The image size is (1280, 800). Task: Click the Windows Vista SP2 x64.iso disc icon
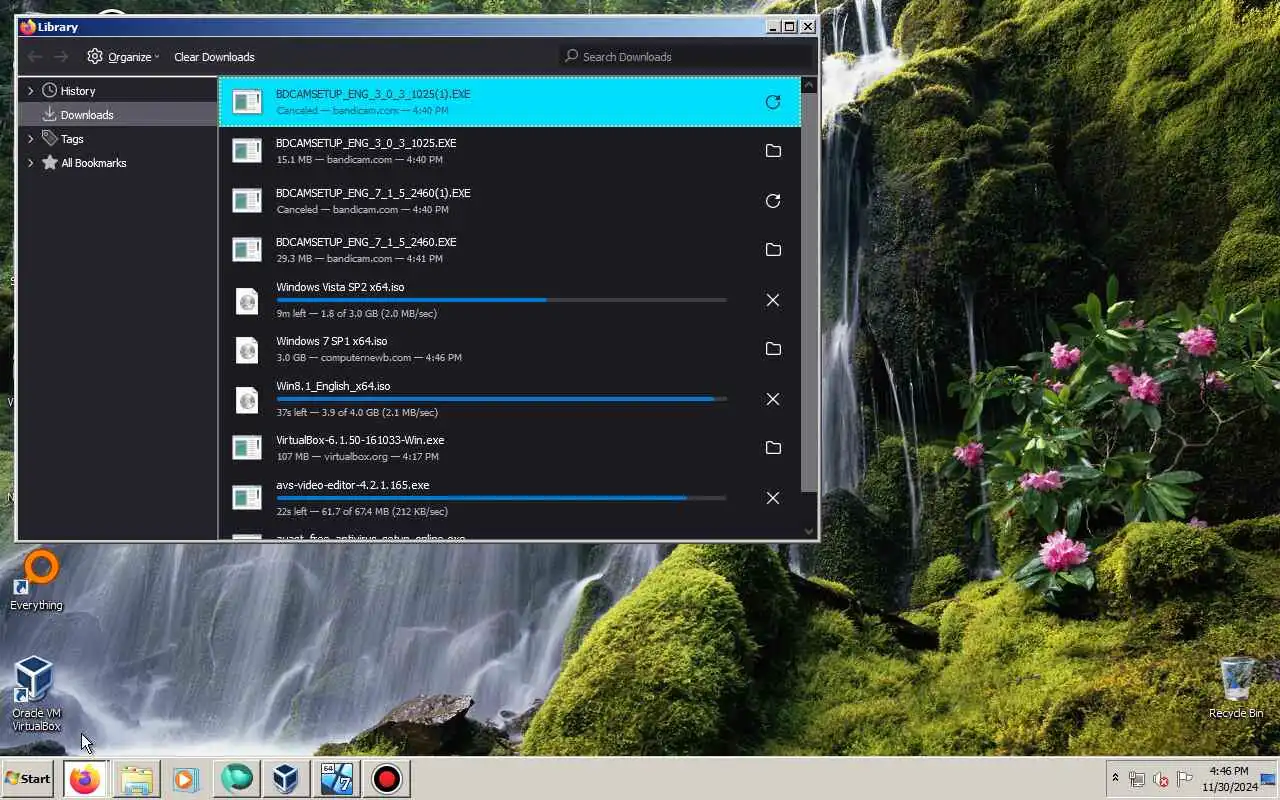(x=247, y=300)
